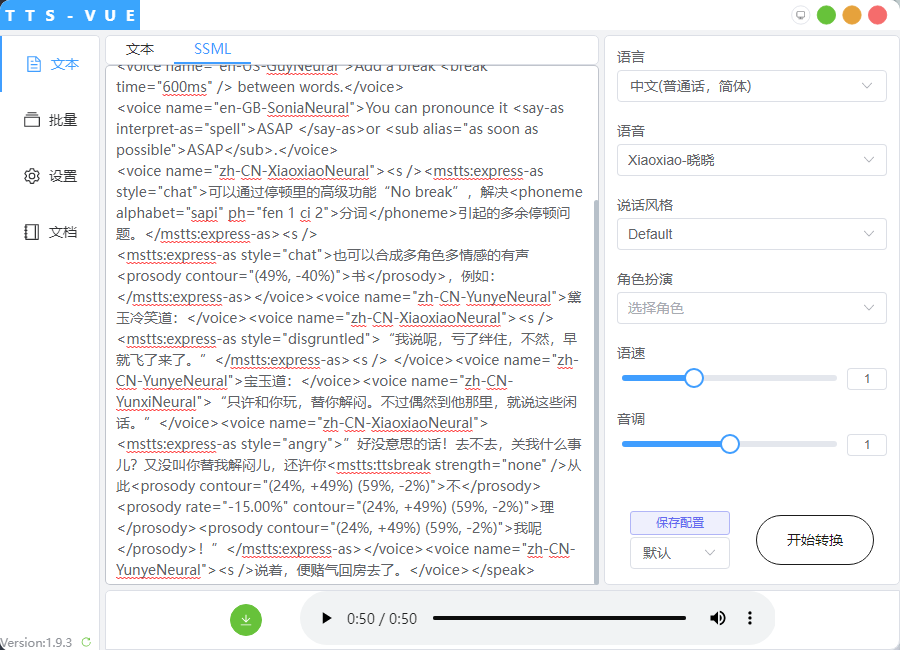The width and height of the screenshot is (900, 650).
Task: Open the Xiaoxiao-晓晓 voice dropdown
Action: coord(751,160)
